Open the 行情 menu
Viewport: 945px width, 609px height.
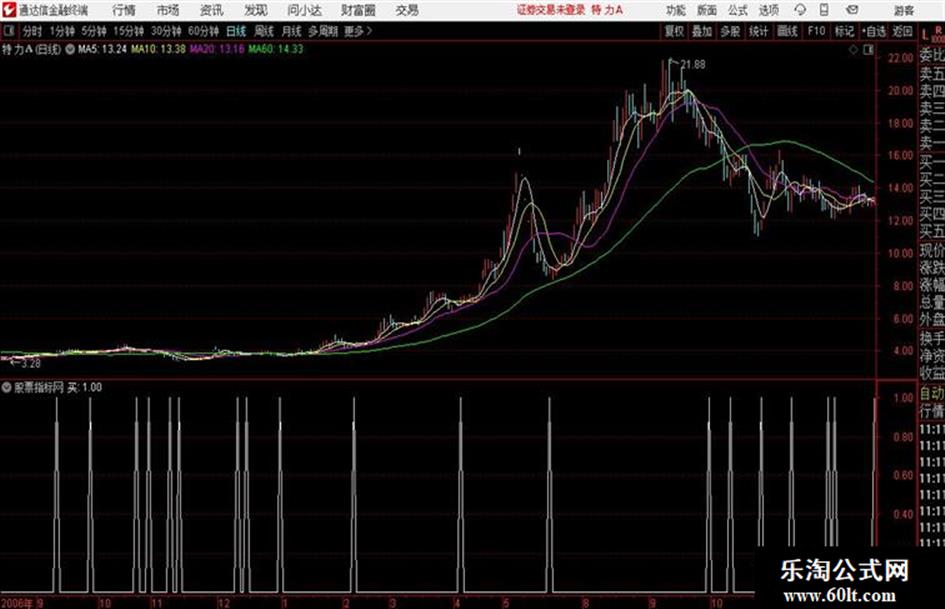[x=124, y=10]
